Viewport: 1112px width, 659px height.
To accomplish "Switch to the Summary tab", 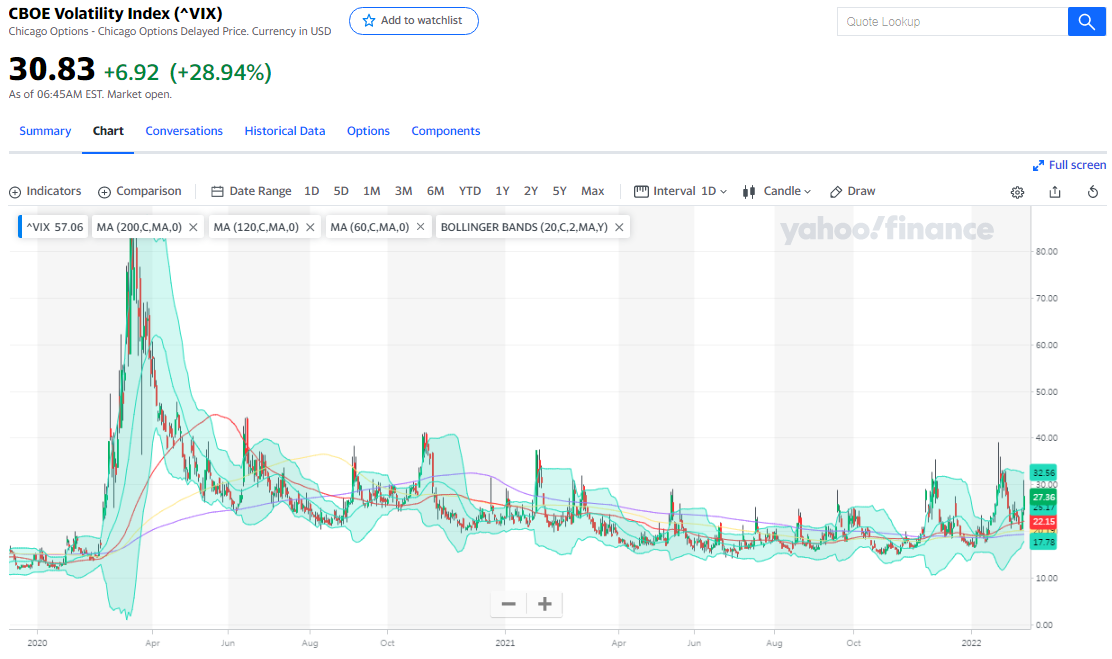I will pyautogui.click(x=45, y=131).
